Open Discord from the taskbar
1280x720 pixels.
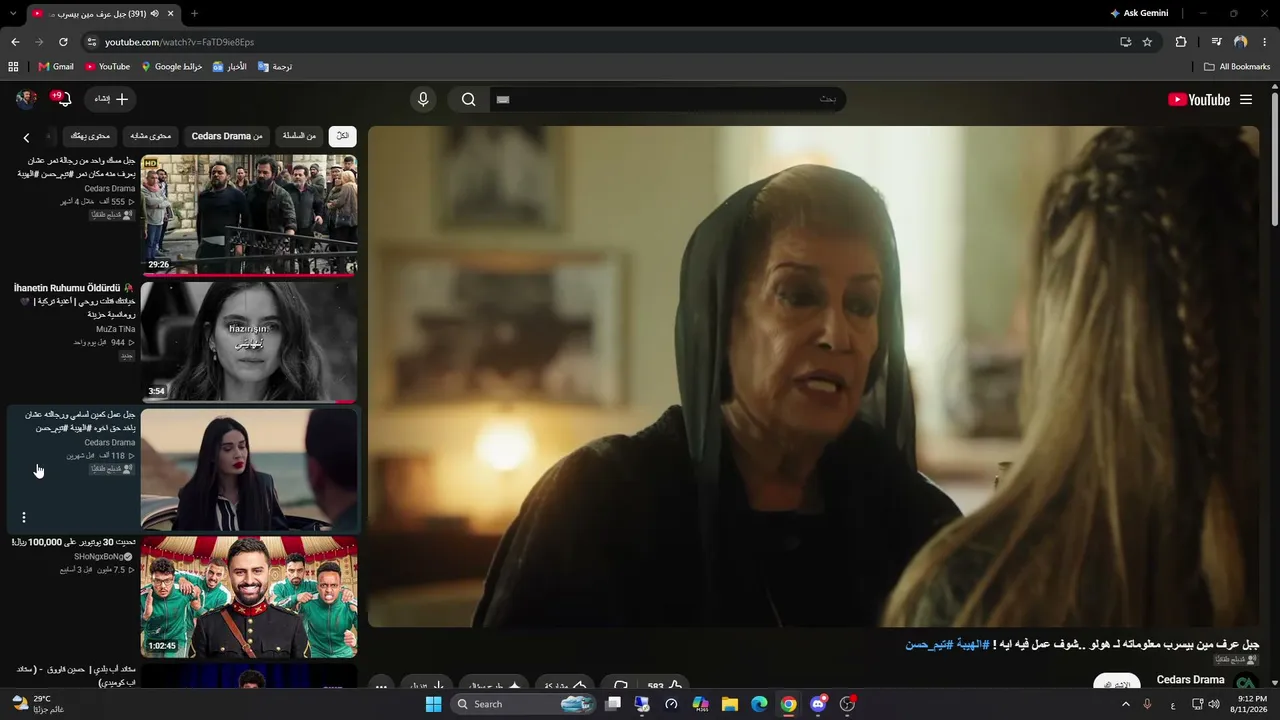tap(818, 704)
